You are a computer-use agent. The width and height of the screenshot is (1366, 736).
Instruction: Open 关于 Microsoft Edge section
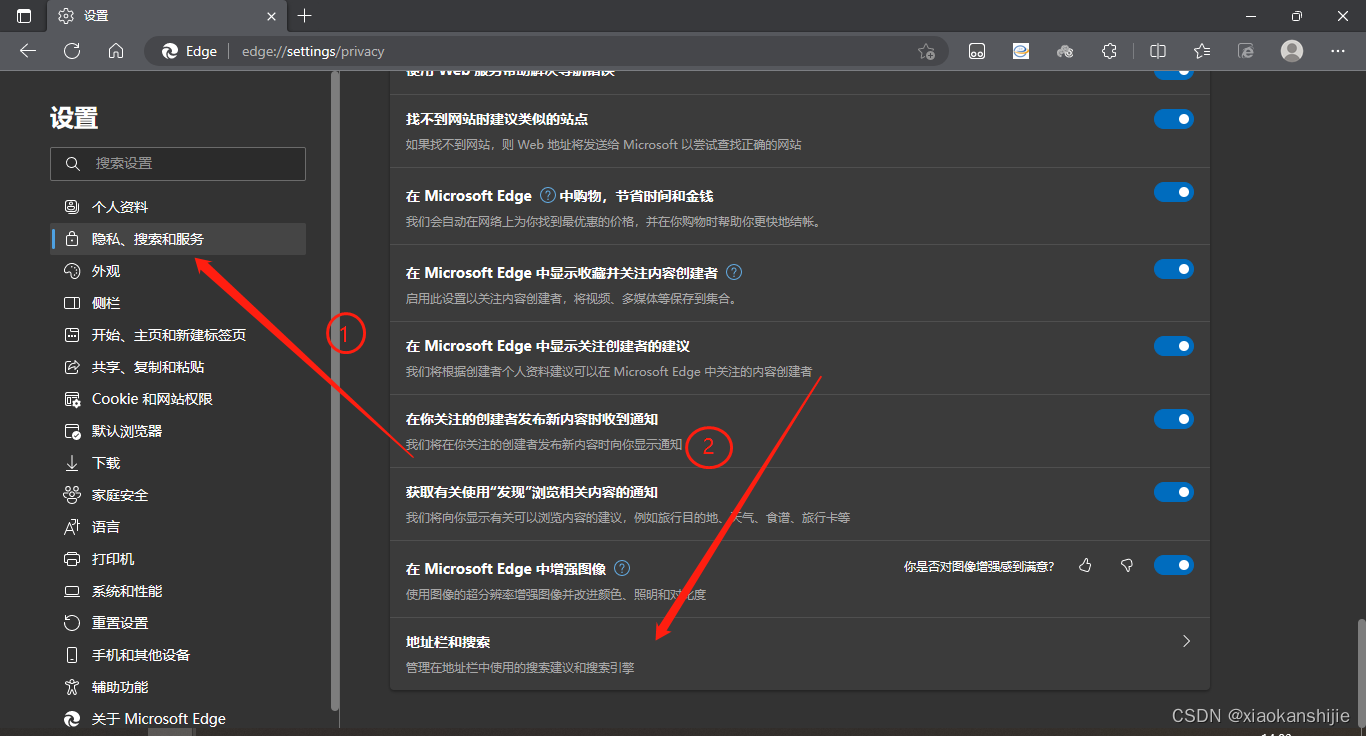point(178,719)
